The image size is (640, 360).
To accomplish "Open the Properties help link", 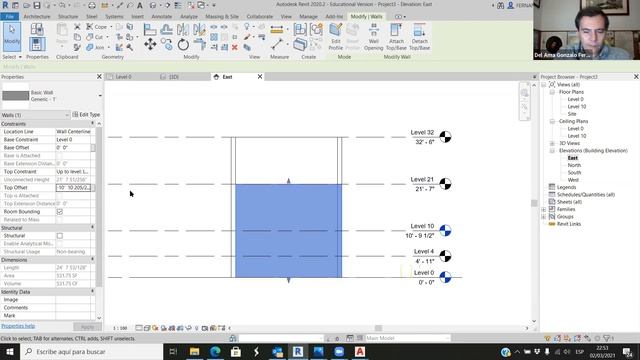I will [x=18, y=326].
